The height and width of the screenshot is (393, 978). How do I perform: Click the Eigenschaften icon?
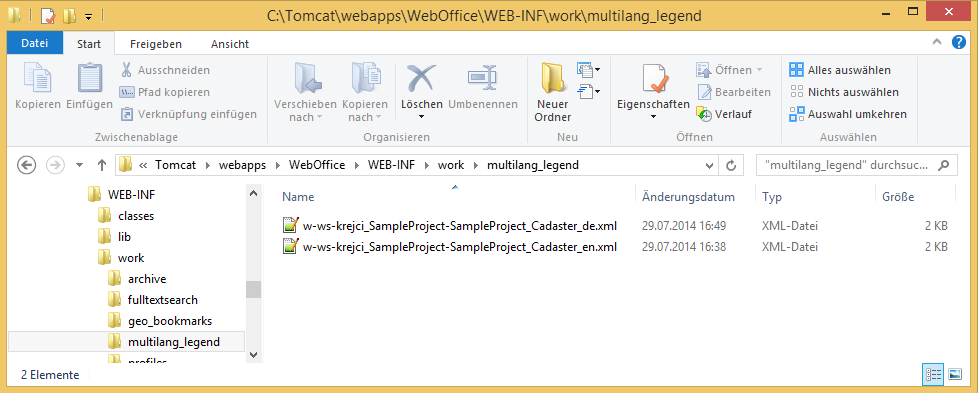click(654, 78)
